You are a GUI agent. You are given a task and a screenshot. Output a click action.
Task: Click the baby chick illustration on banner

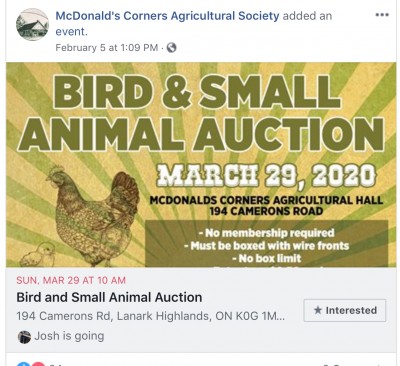coord(37,255)
